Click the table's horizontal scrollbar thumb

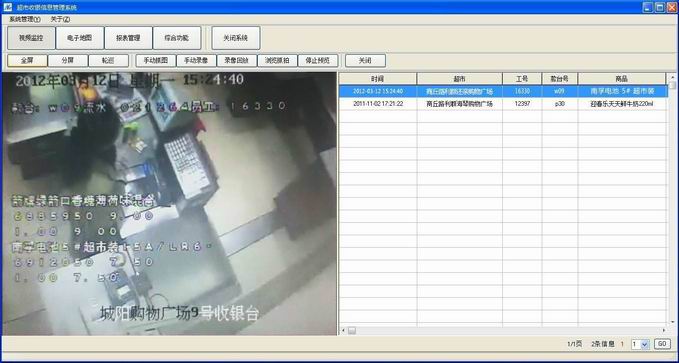click(352, 331)
